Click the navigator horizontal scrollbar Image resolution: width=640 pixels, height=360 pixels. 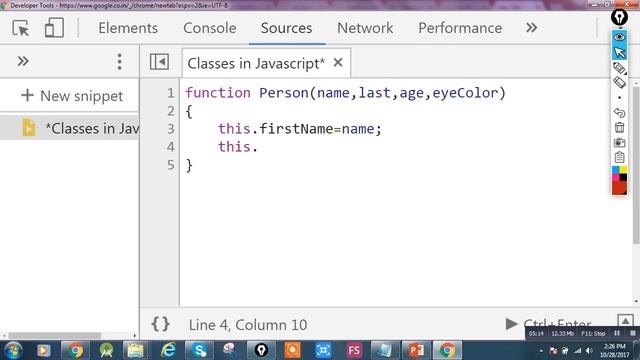pyautogui.click(x=55, y=336)
